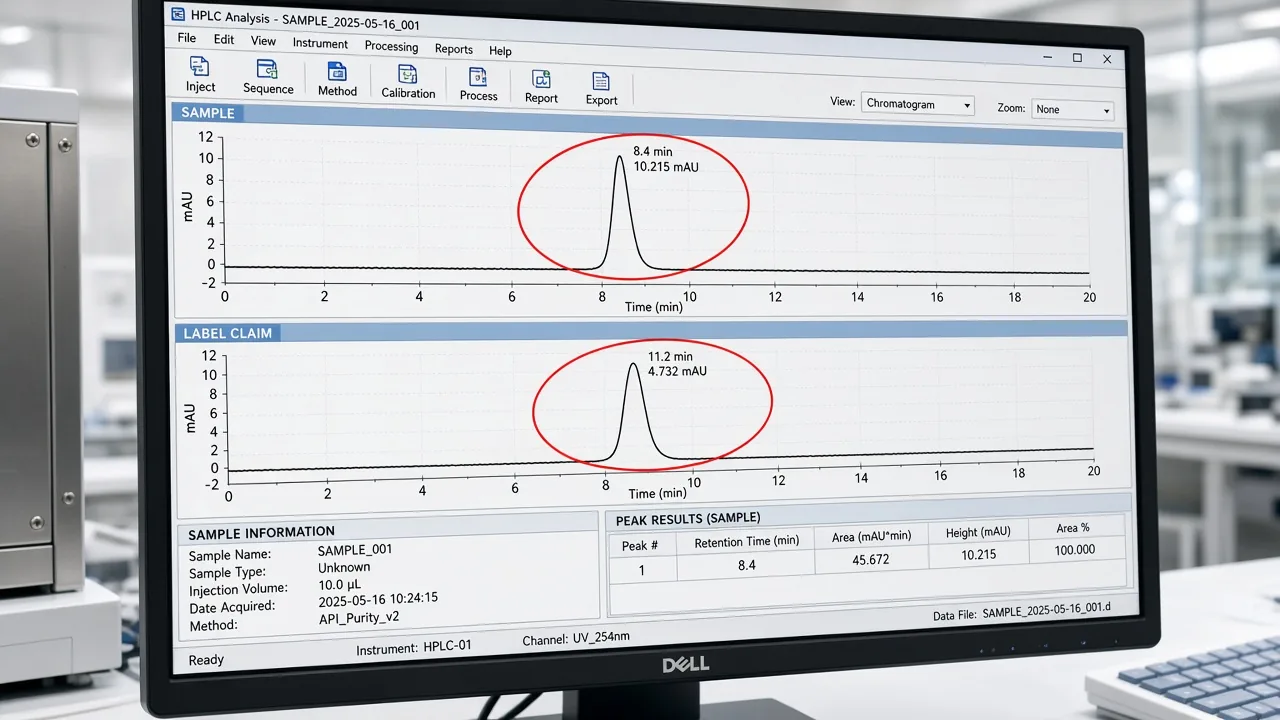The width and height of the screenshot is (1280, 720).
Task: Click the HPLC Analysis app icon in title bar
Action: click(179, 15)
